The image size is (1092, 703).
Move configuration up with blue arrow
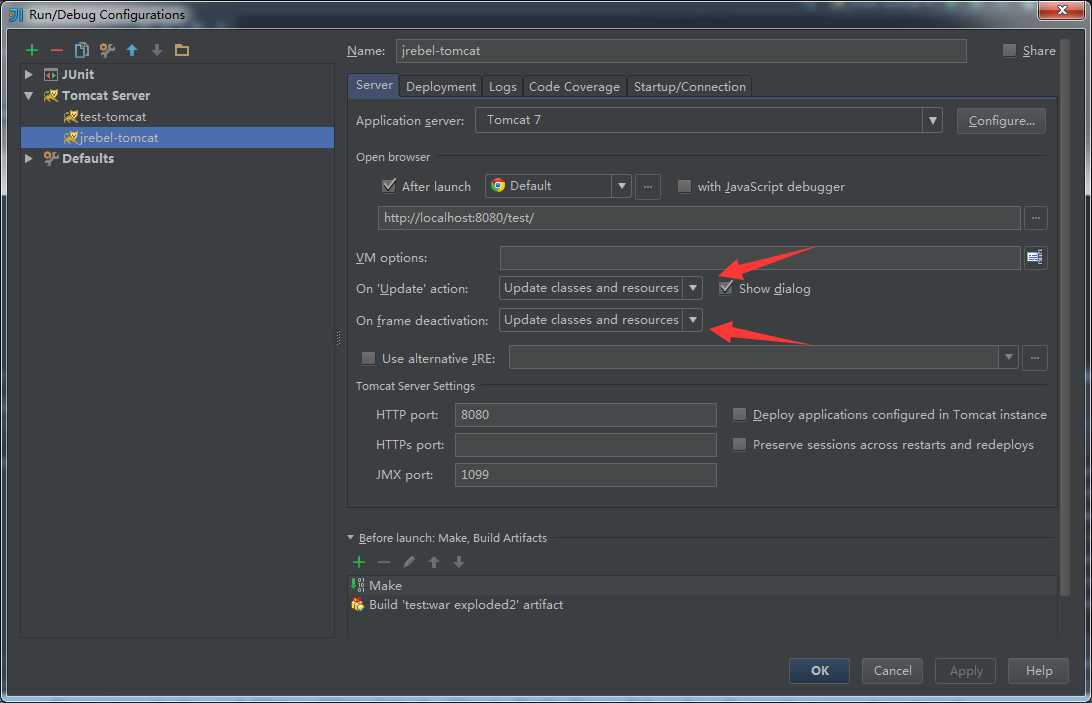tap(132, 50)
